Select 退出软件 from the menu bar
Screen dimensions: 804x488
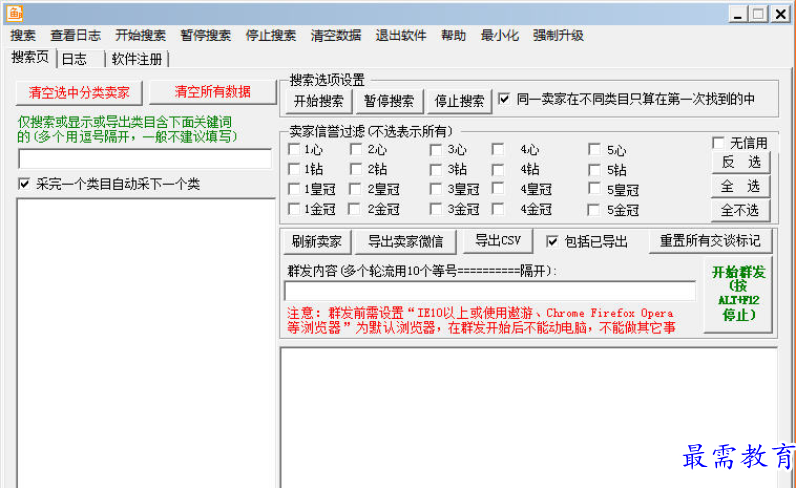coord(401,35)
